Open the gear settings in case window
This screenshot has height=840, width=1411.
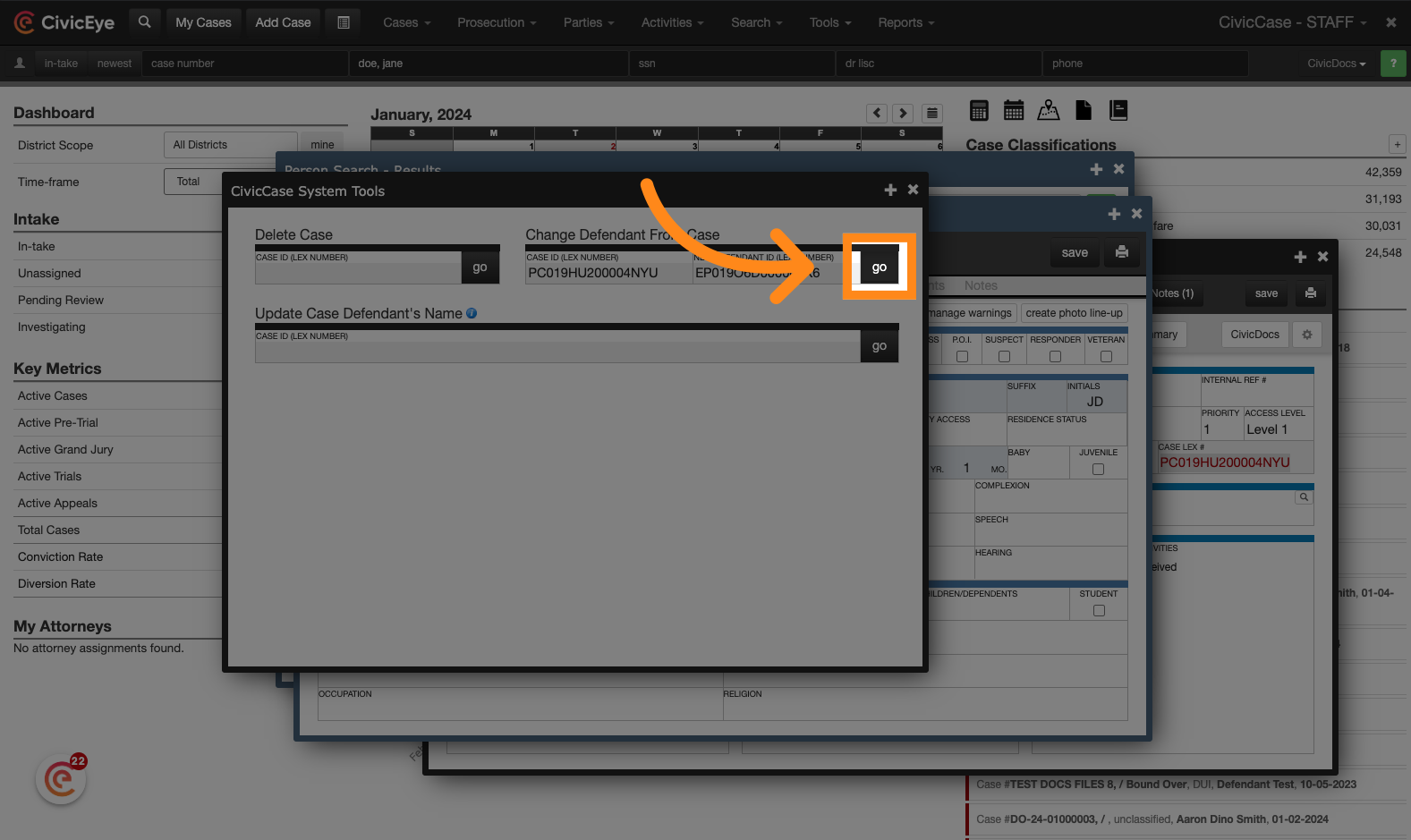1307,335
